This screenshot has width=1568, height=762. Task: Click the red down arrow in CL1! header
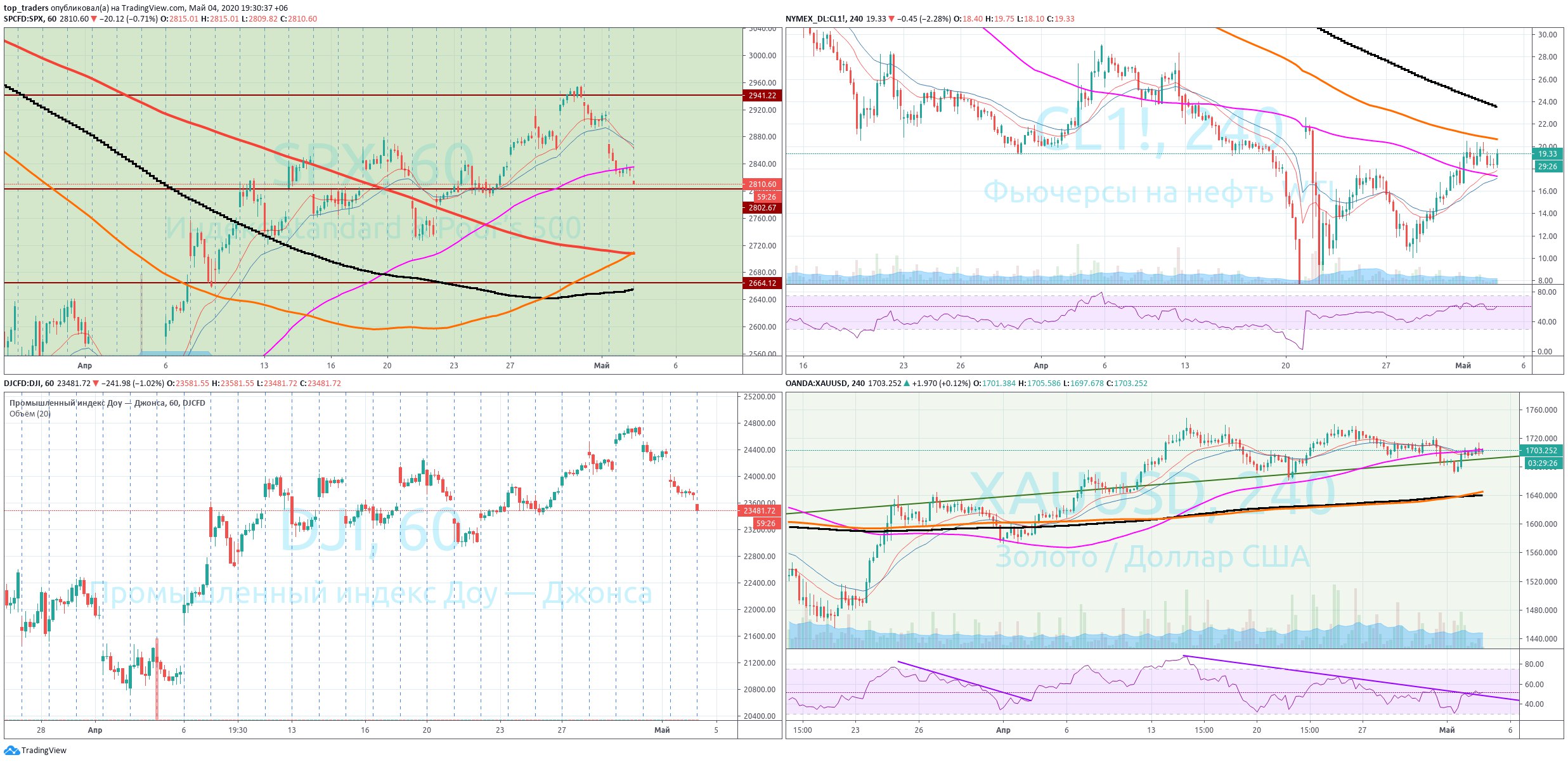coord(891,19)
